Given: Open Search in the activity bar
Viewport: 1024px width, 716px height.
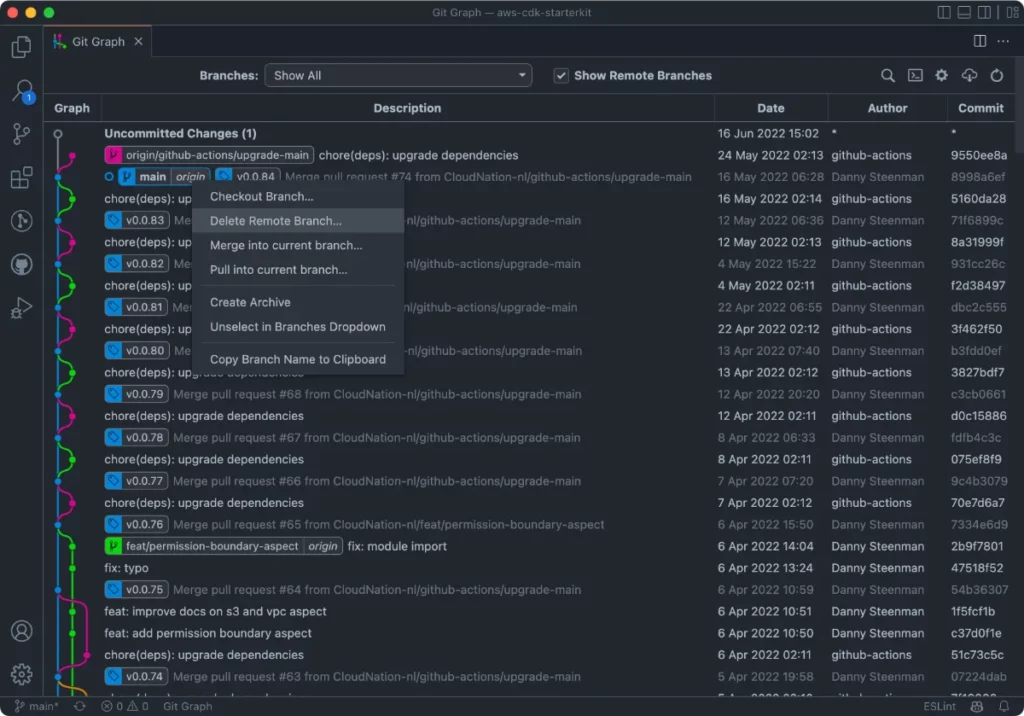Looking at the screenshot, I should (21, 91).
